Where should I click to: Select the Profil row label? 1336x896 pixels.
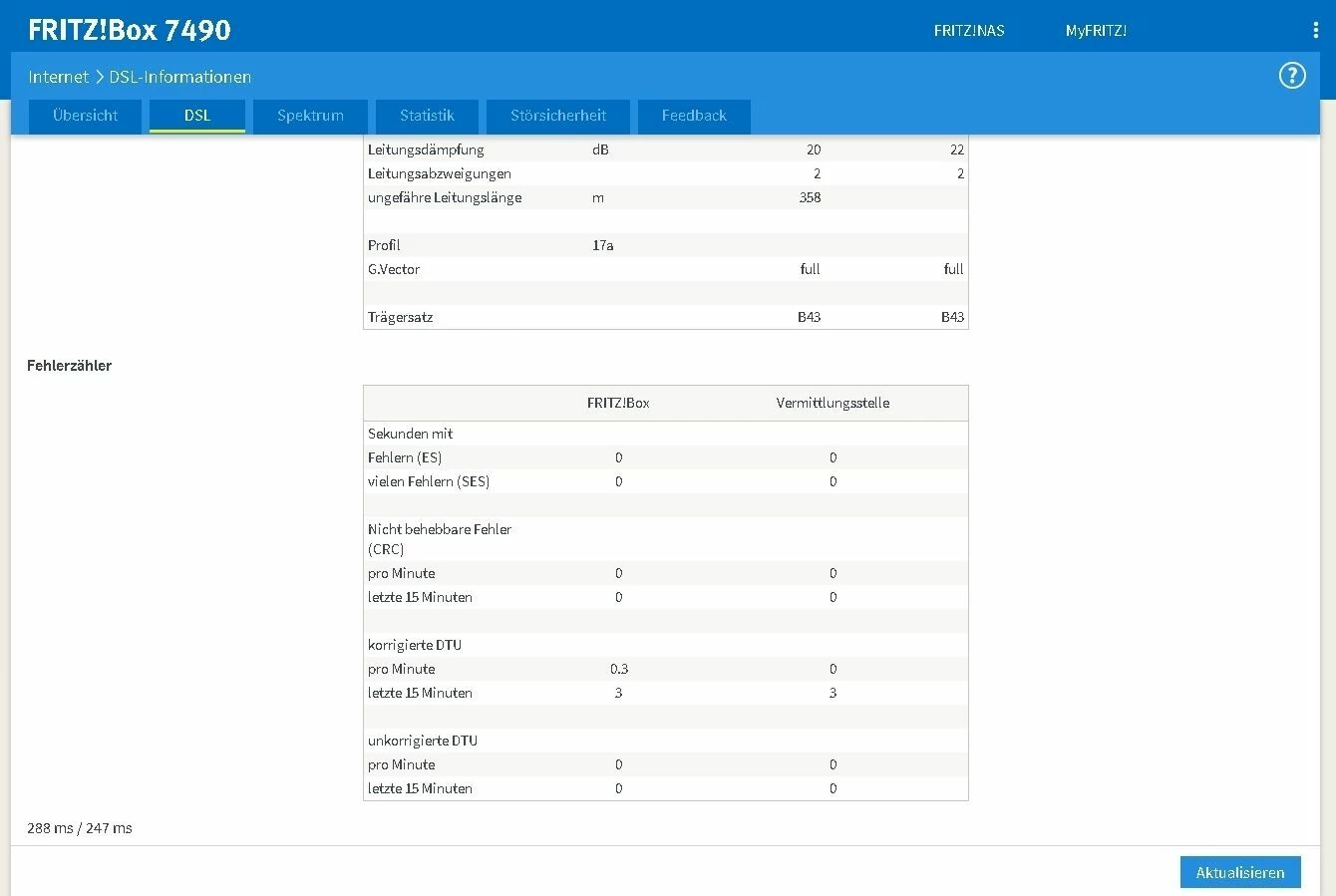pos(384,245)
